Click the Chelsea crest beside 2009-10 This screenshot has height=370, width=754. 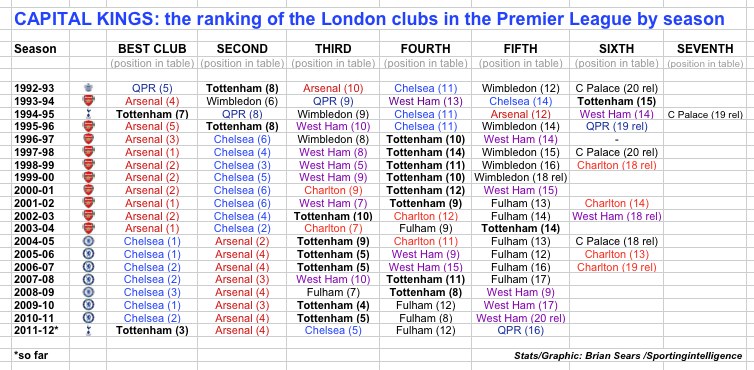click(88, 305)
